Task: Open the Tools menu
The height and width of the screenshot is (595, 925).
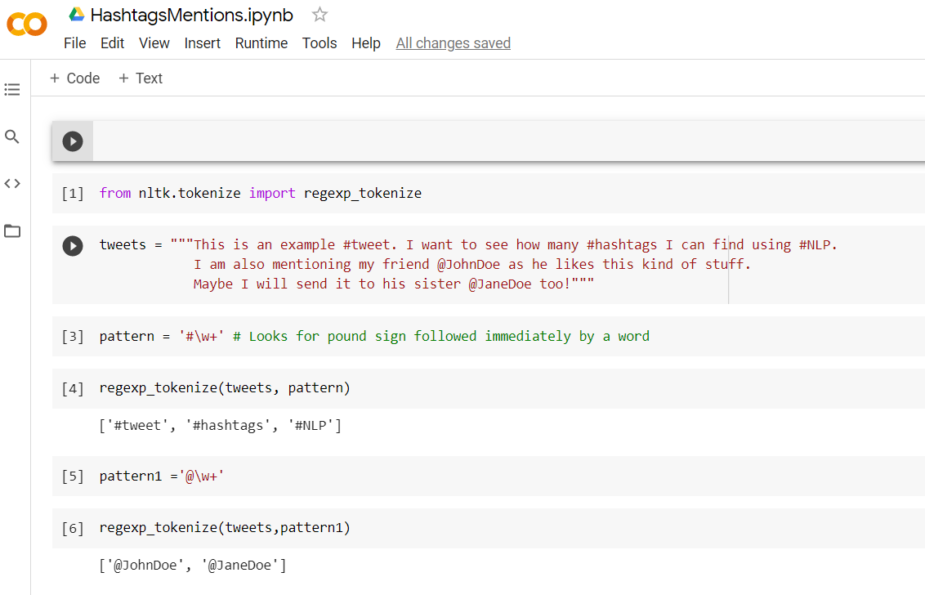Action: (319, 43)
